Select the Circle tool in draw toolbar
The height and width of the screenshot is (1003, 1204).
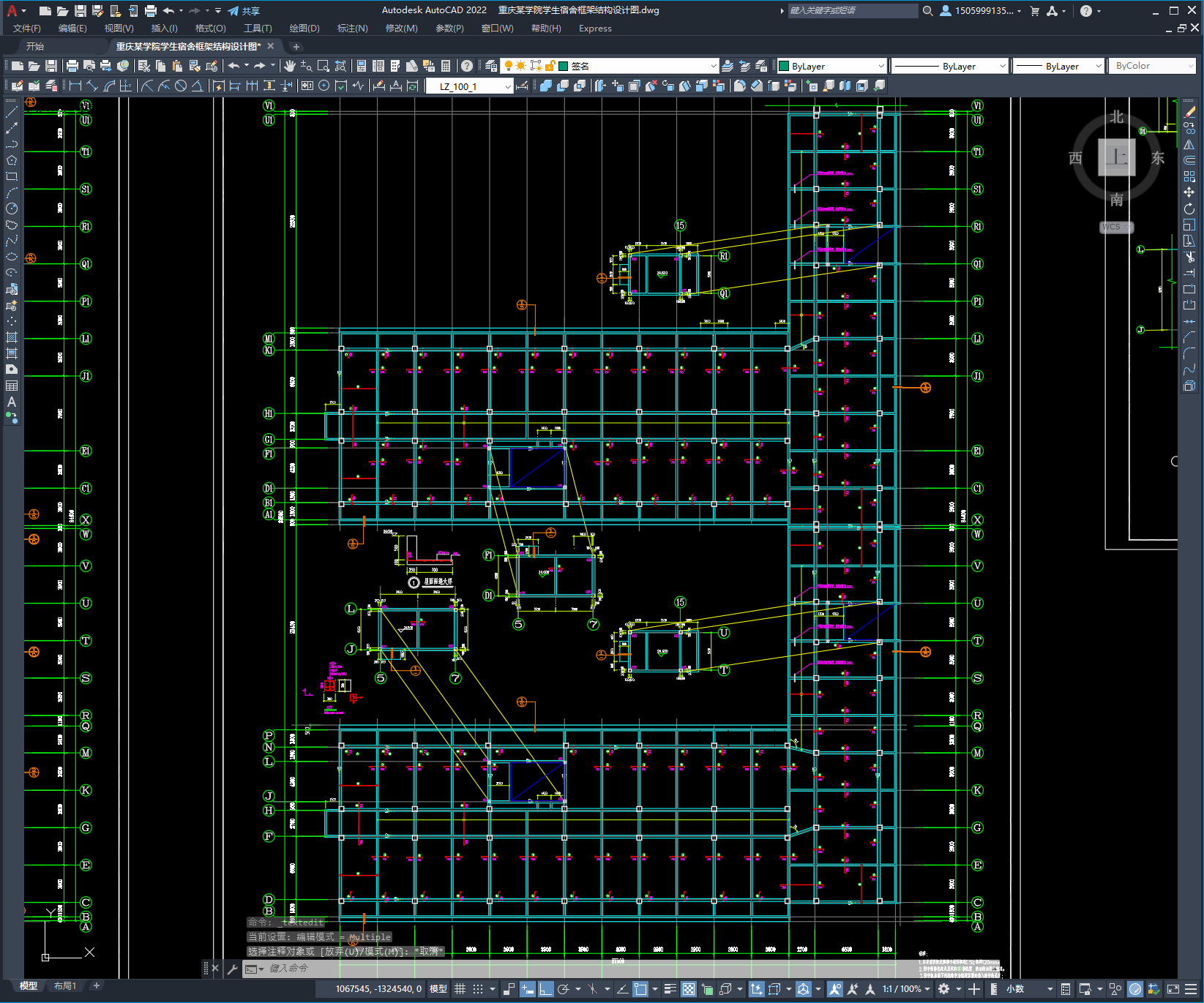[x=12, y=209]
